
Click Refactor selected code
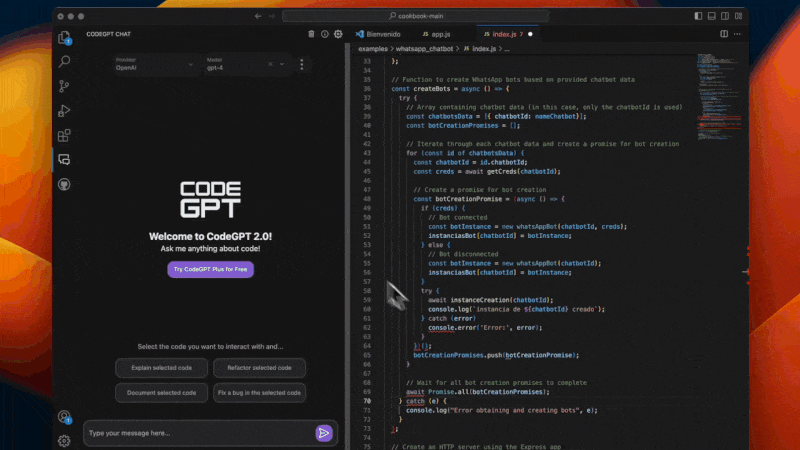click(259, 368)
